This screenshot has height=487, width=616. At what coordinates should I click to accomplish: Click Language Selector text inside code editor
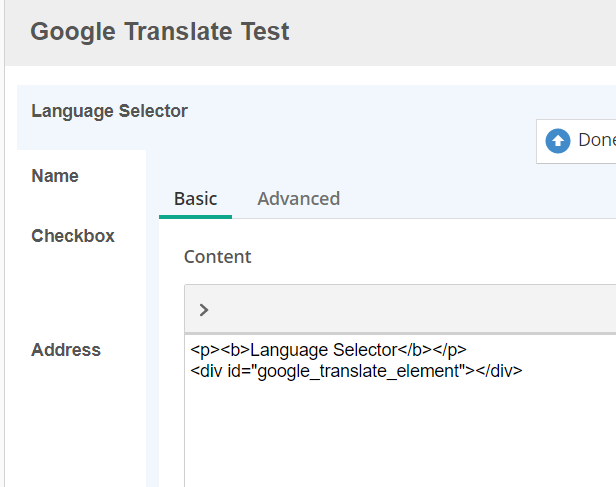323,350
